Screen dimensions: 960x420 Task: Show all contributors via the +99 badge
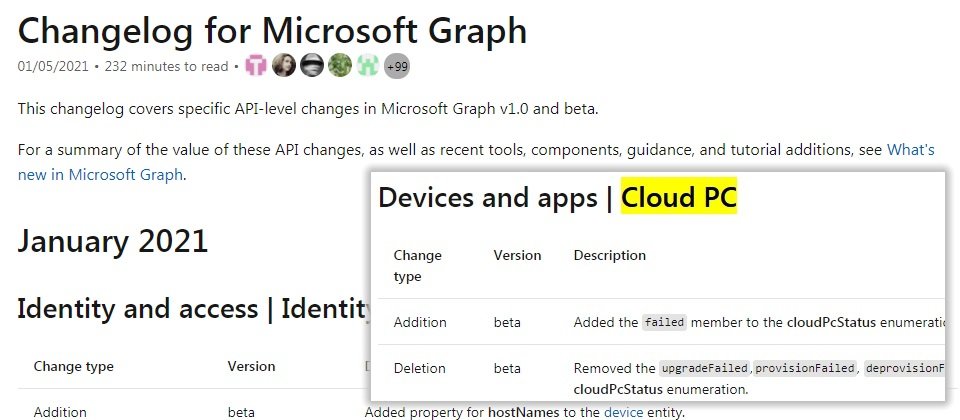pyautogui.click(x=397, y=66)
